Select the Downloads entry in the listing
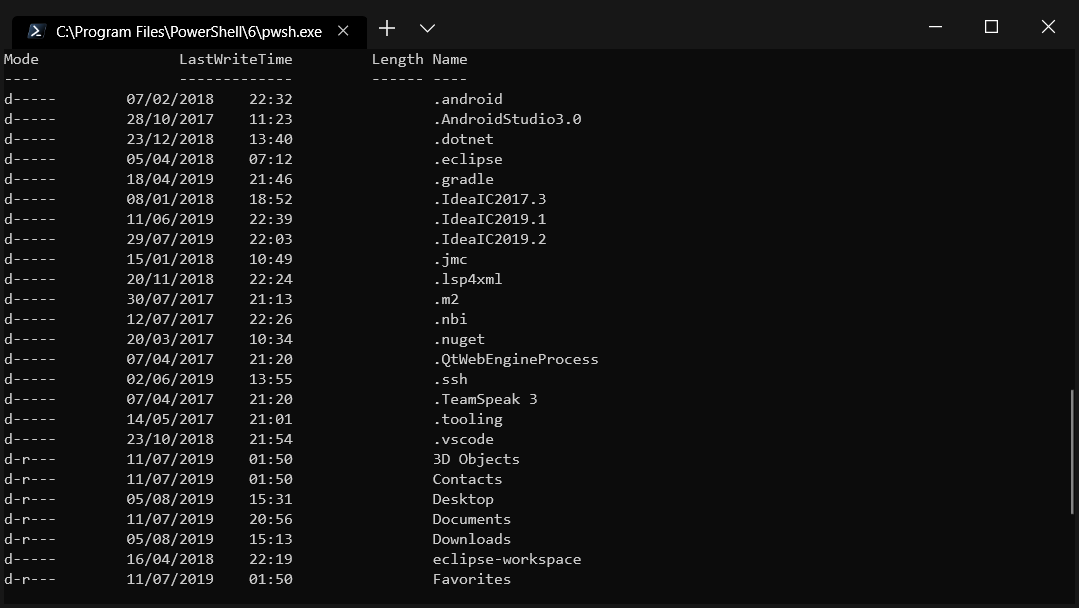Image resolution: width=1079 pixels, height=608 pixels. (x=471, y=539)
